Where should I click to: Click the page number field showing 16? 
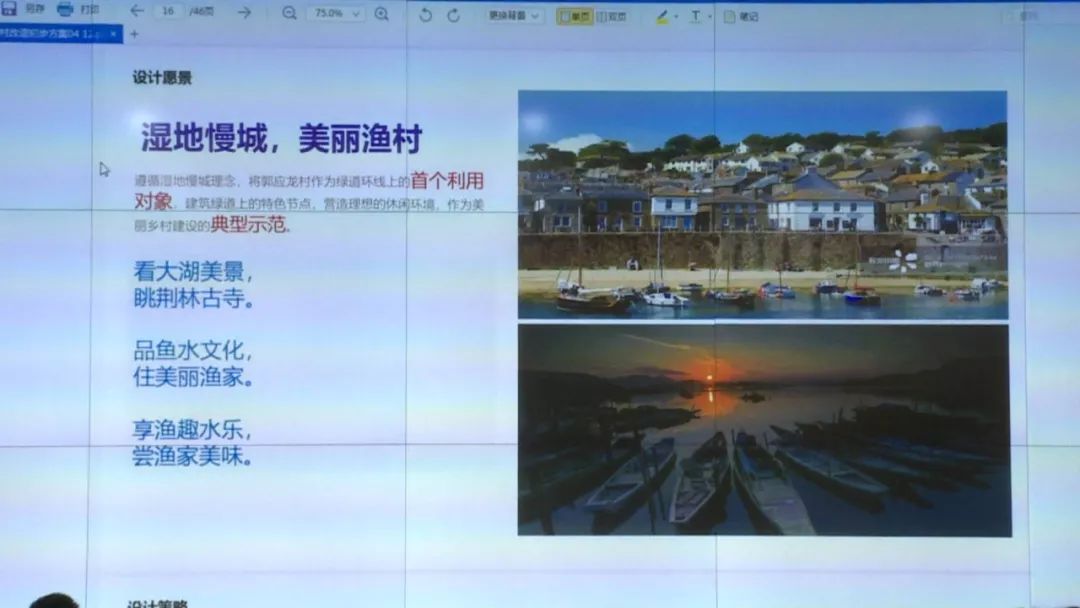[x=168, y=11]
